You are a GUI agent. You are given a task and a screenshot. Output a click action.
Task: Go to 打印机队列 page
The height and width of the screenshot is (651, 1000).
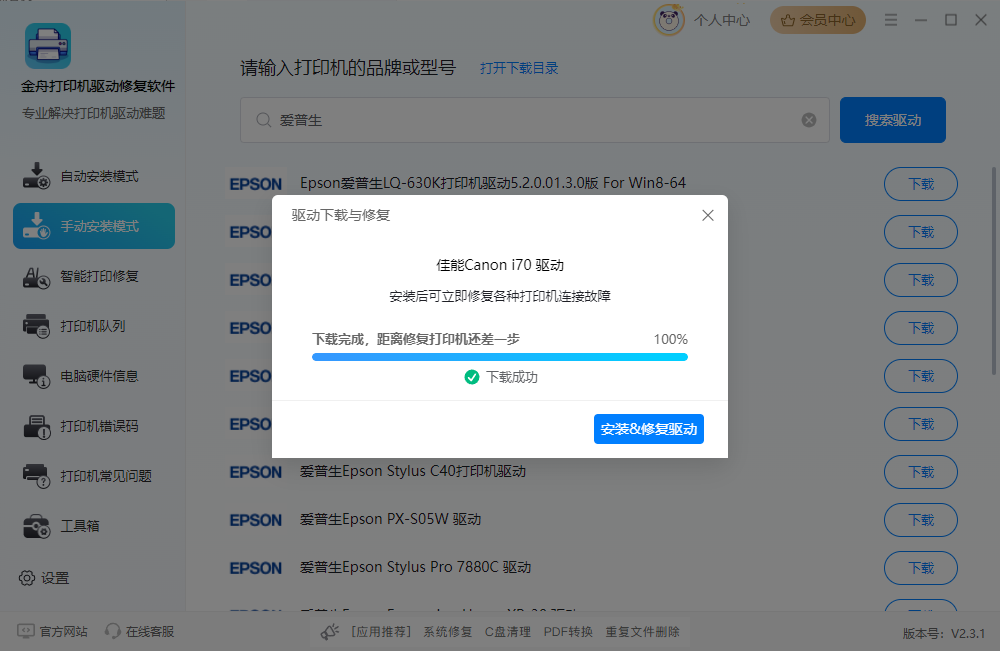pyautogui.click(x=94, y=326)
